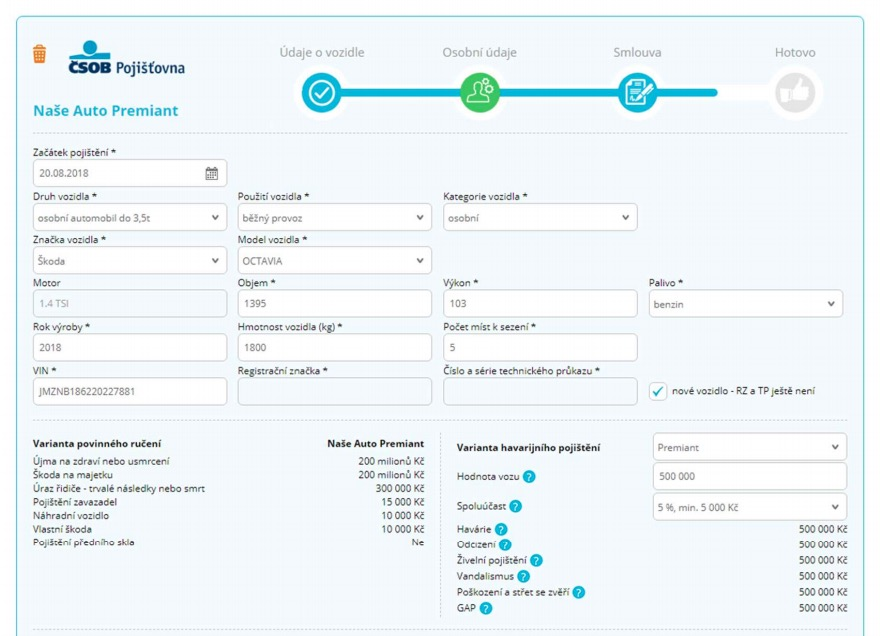880x636 pixels.
Task: Click the Motor field with 1.4 TSI
Action: click(x=130, y=304)
